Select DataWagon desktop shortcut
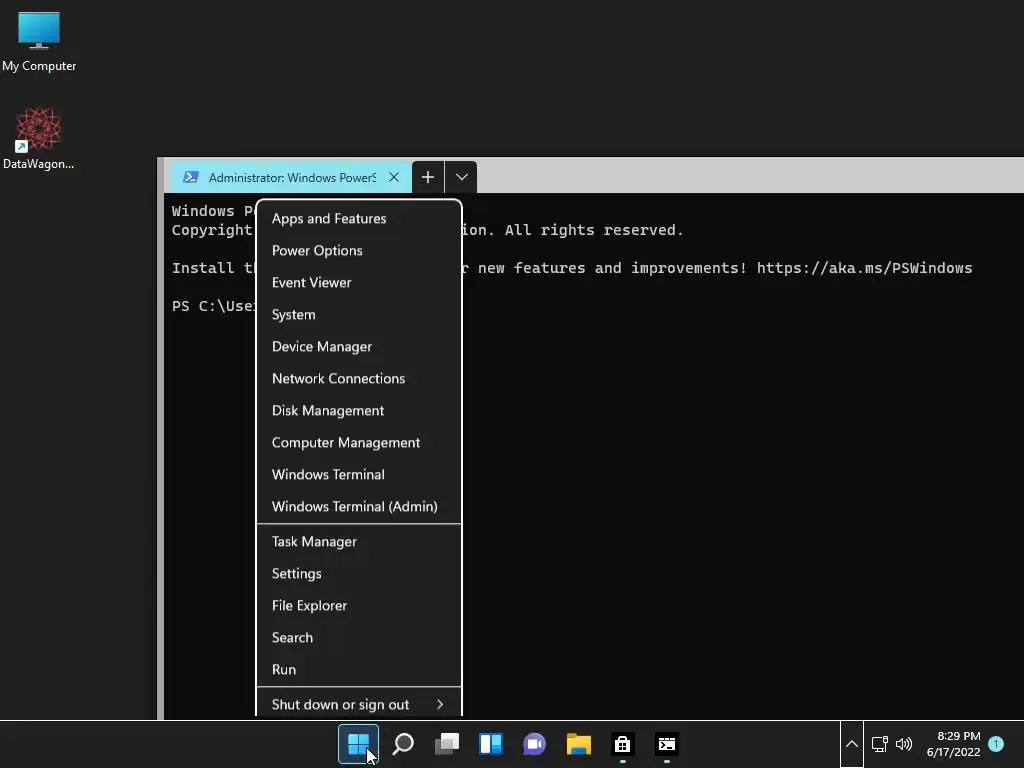The height and width of the screenshot is (768, 1024). point(39,138)
